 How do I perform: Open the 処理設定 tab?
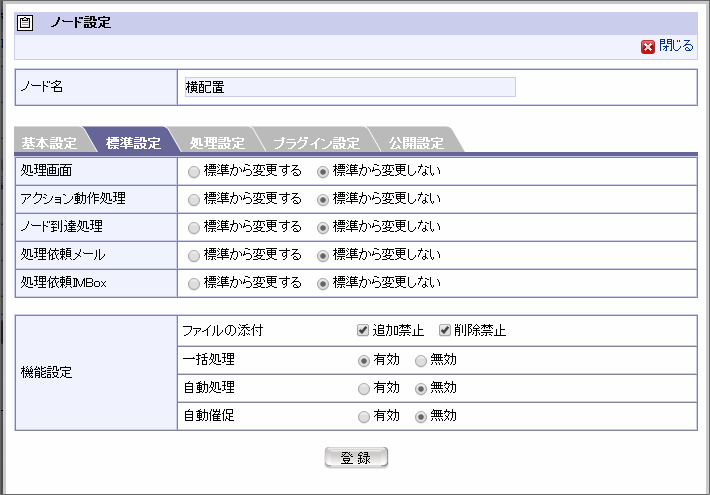[x=217, y=143]
